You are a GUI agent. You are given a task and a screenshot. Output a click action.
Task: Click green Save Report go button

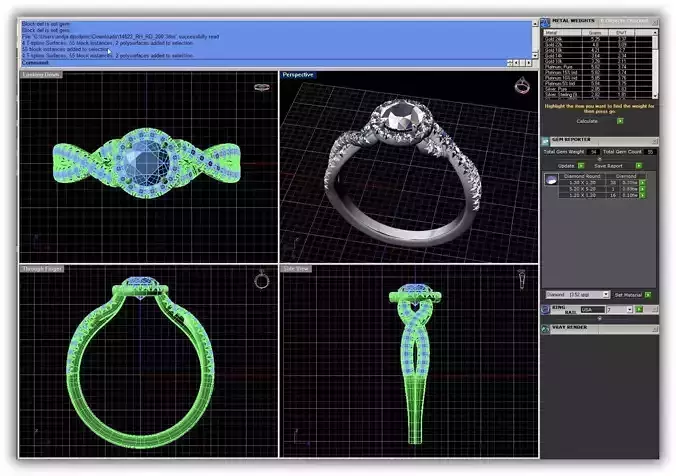click(x=639, y=166)
